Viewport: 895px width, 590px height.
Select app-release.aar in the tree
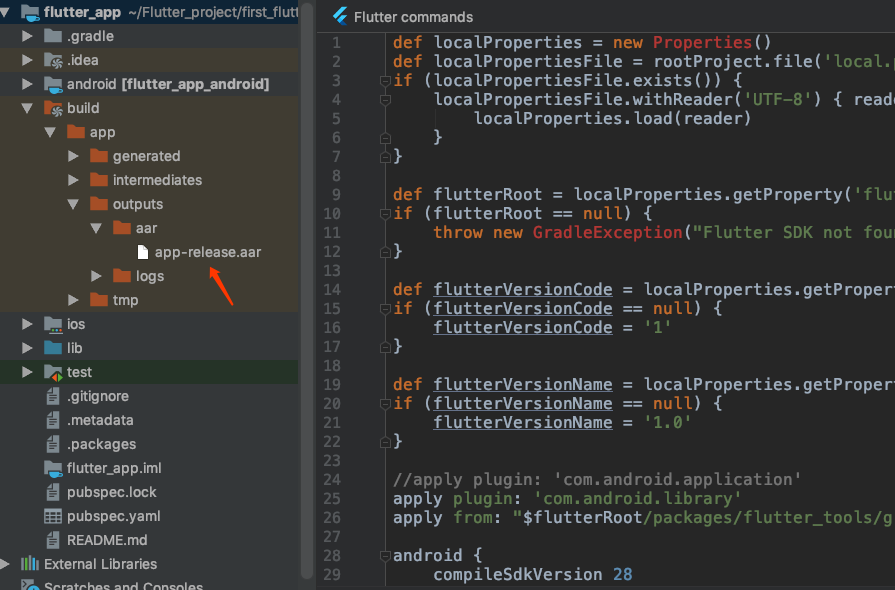pos(208,252)
